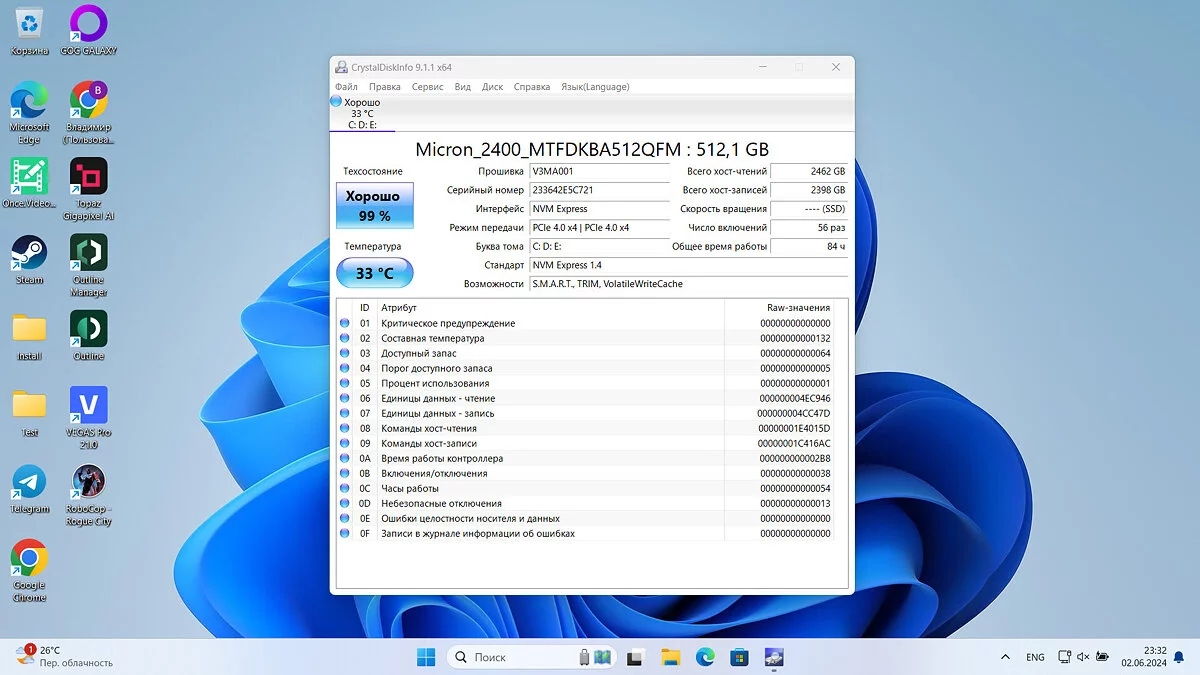Open the Язык(Language) menu

tap(594, 87)
